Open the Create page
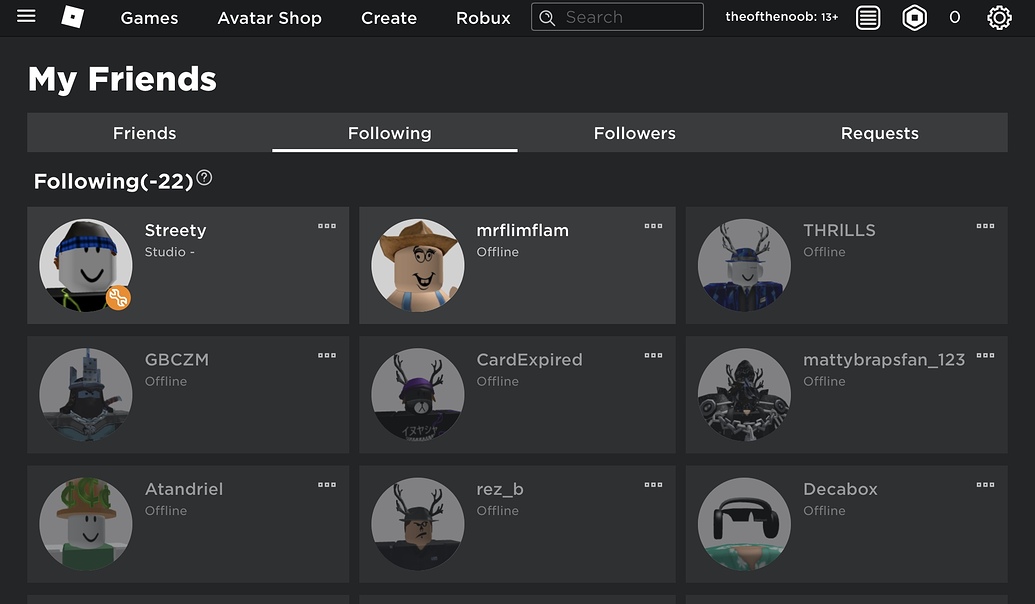 coord(388,17)
